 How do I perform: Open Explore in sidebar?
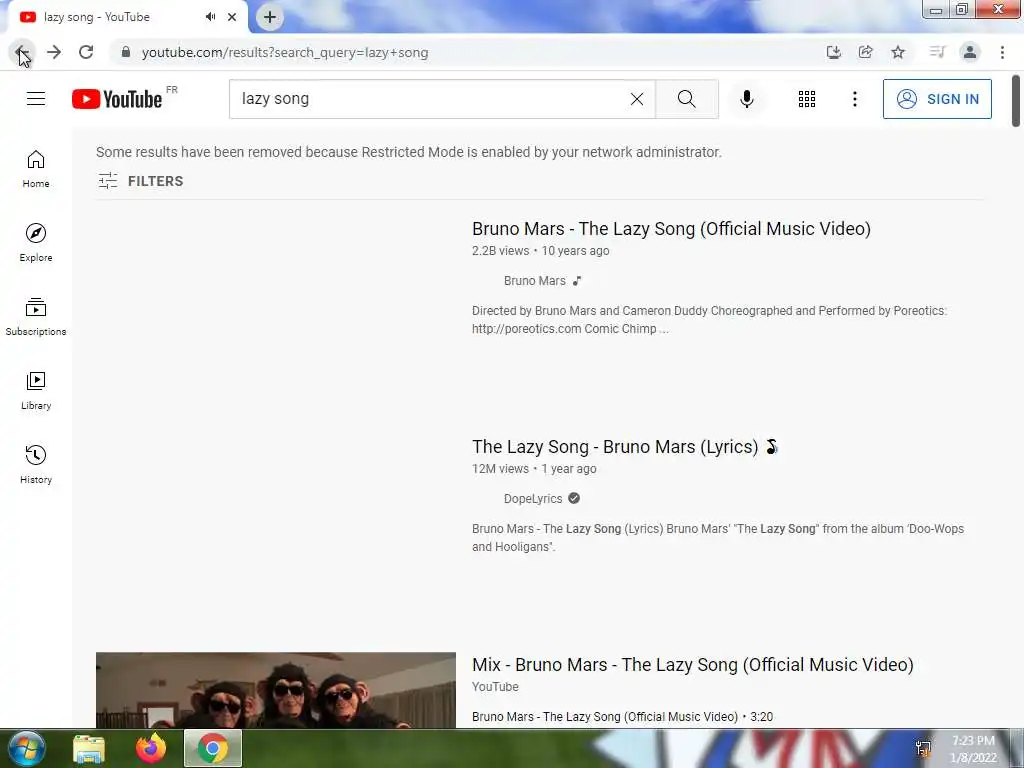pos(36,243)
